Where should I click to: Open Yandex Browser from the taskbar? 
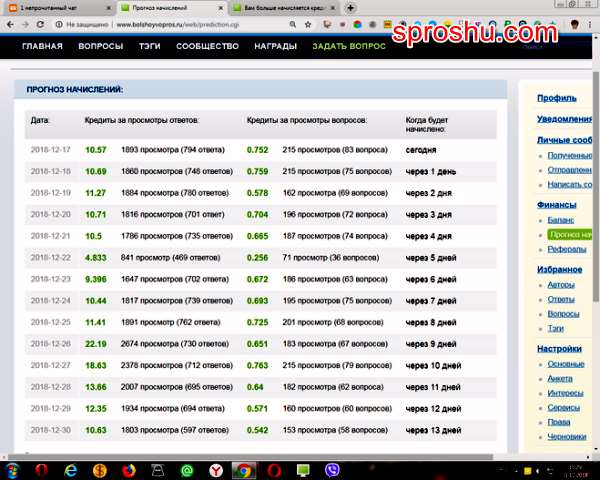coord(215,468)
